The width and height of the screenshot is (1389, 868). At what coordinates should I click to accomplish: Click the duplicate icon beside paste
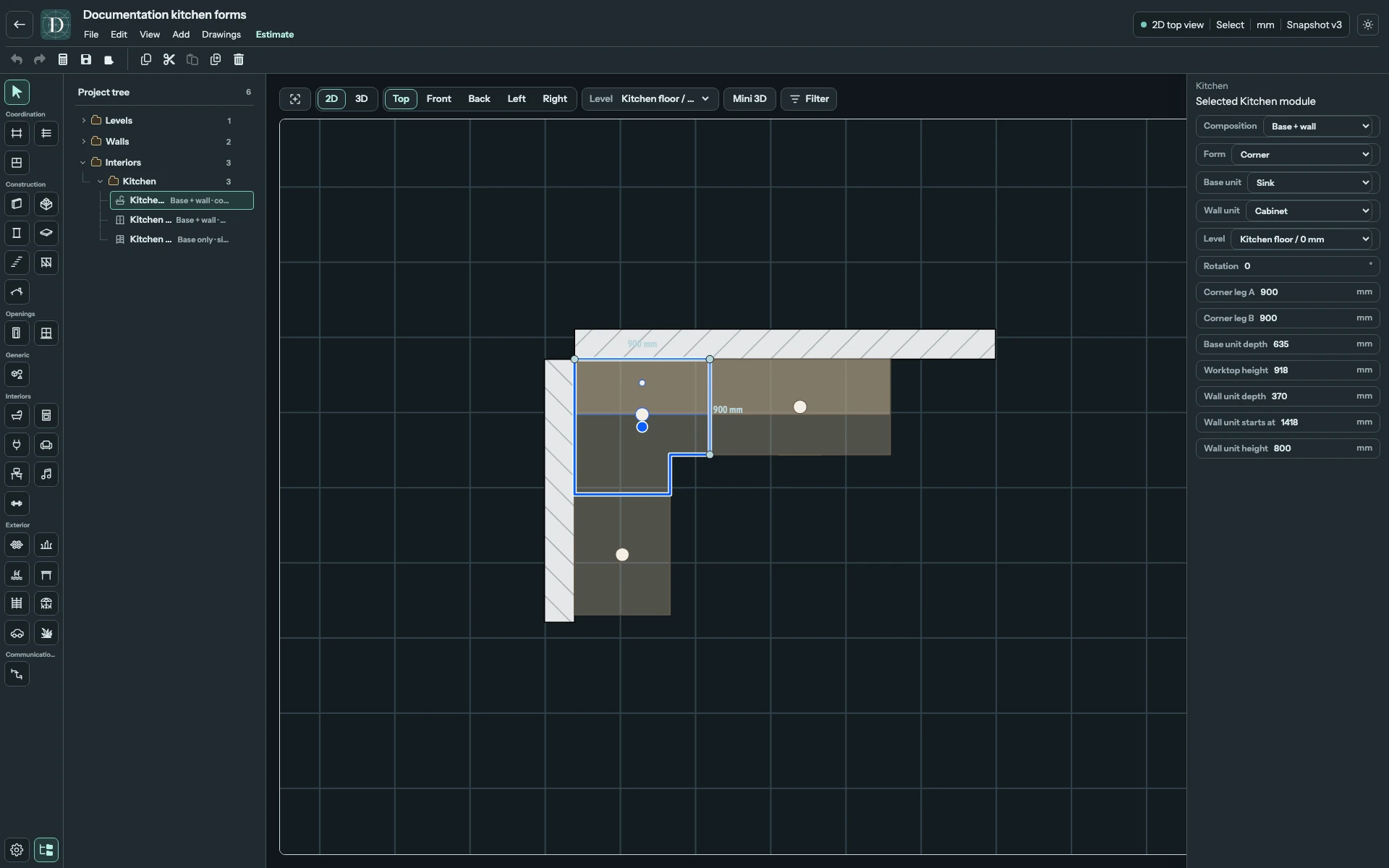tap(216, 59)
